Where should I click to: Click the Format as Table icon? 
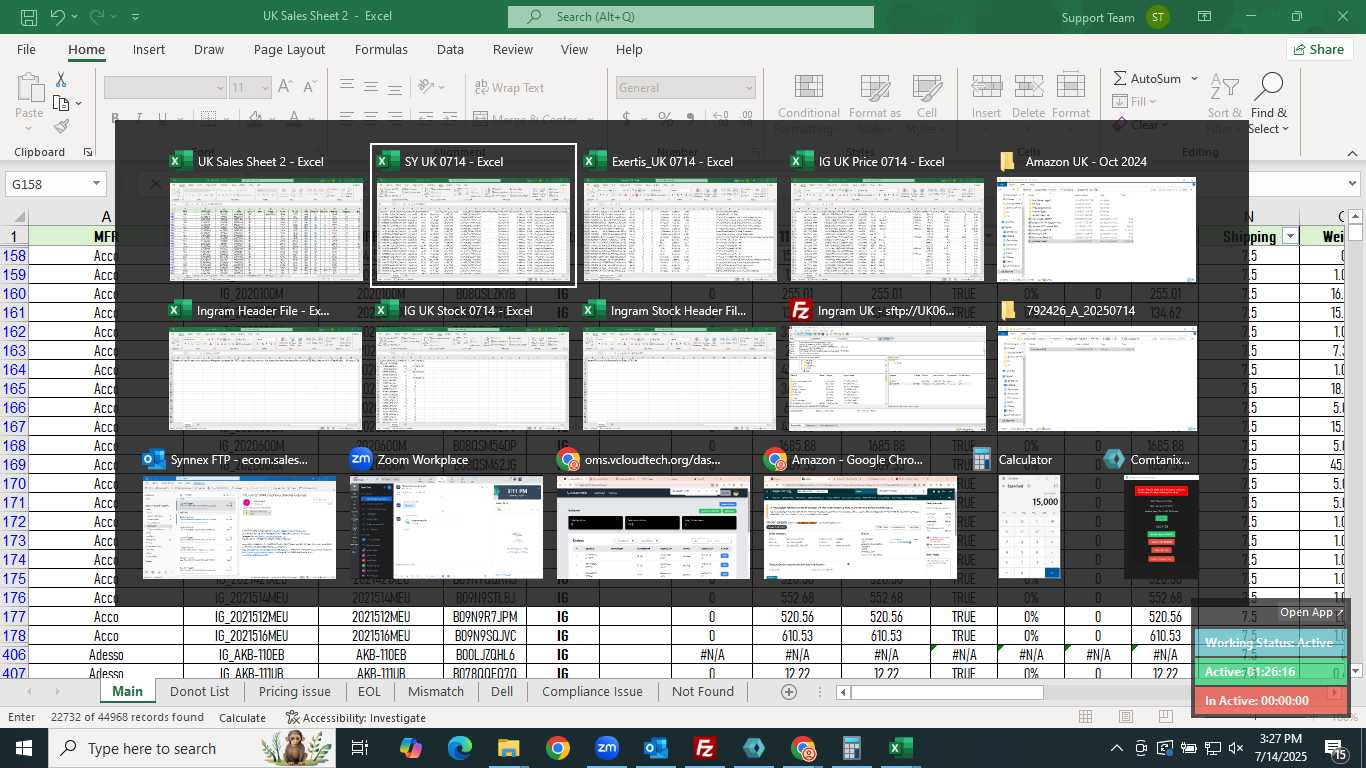pos(875,86)
